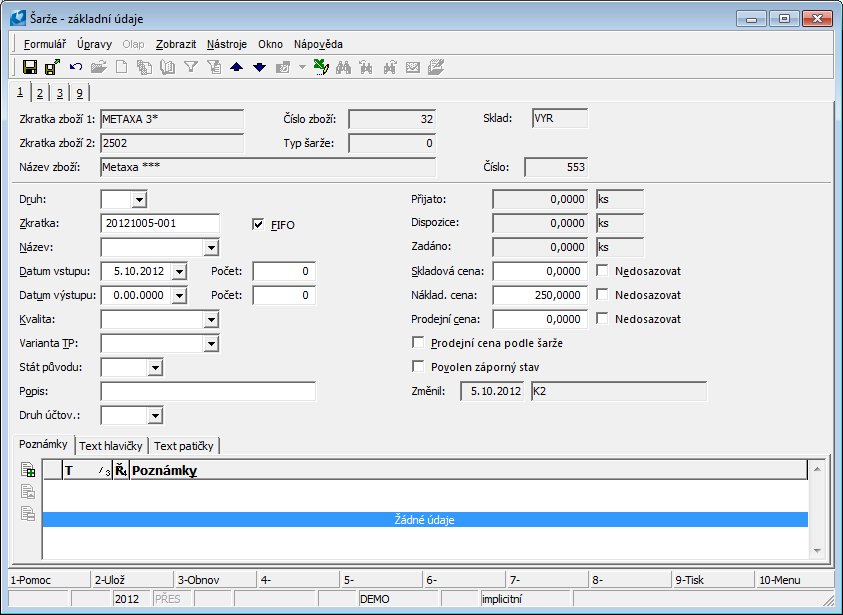The width and height of the screenshot is (843, 615).
Task: Click the save-and-exit icon with green arrow
Action: click(x=52, y=67)
